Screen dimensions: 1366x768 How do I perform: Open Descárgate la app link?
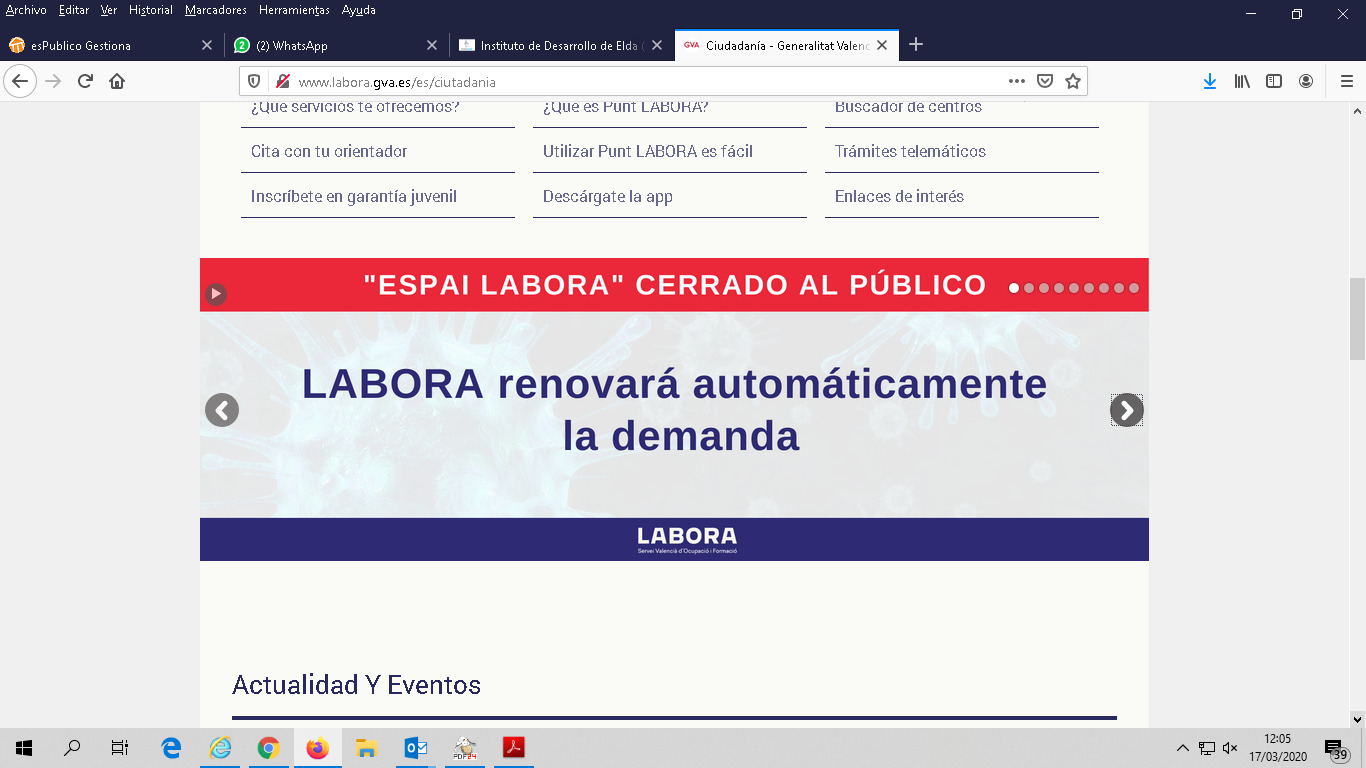pos(608,197)
